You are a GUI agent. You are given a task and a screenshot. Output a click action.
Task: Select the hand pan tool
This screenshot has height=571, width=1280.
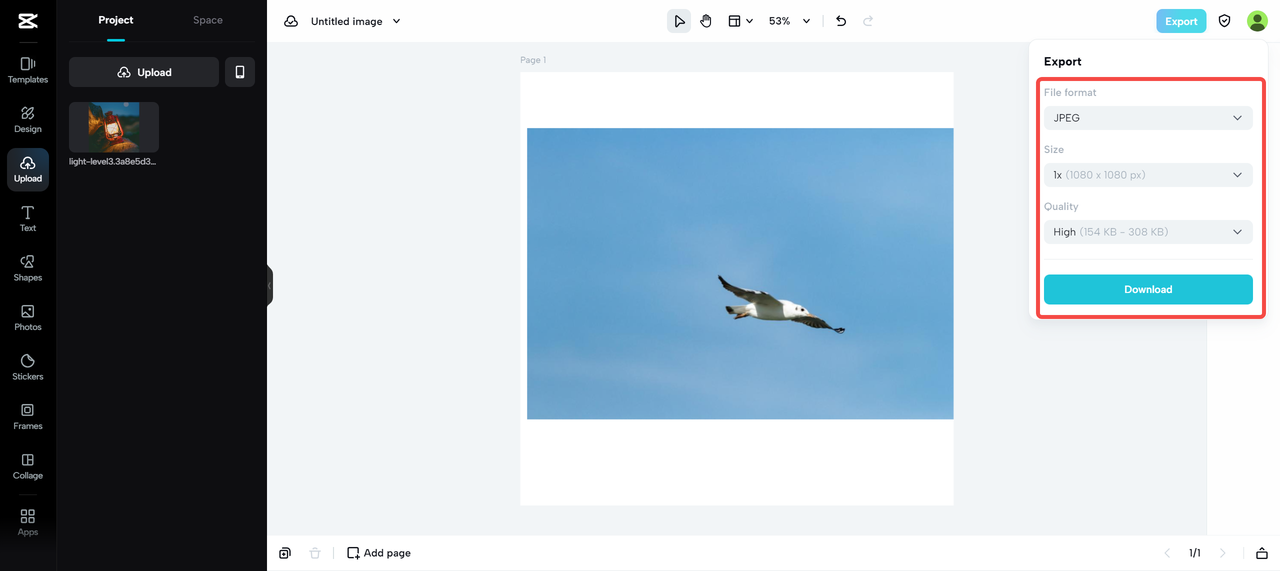click(x=706, y=21)
